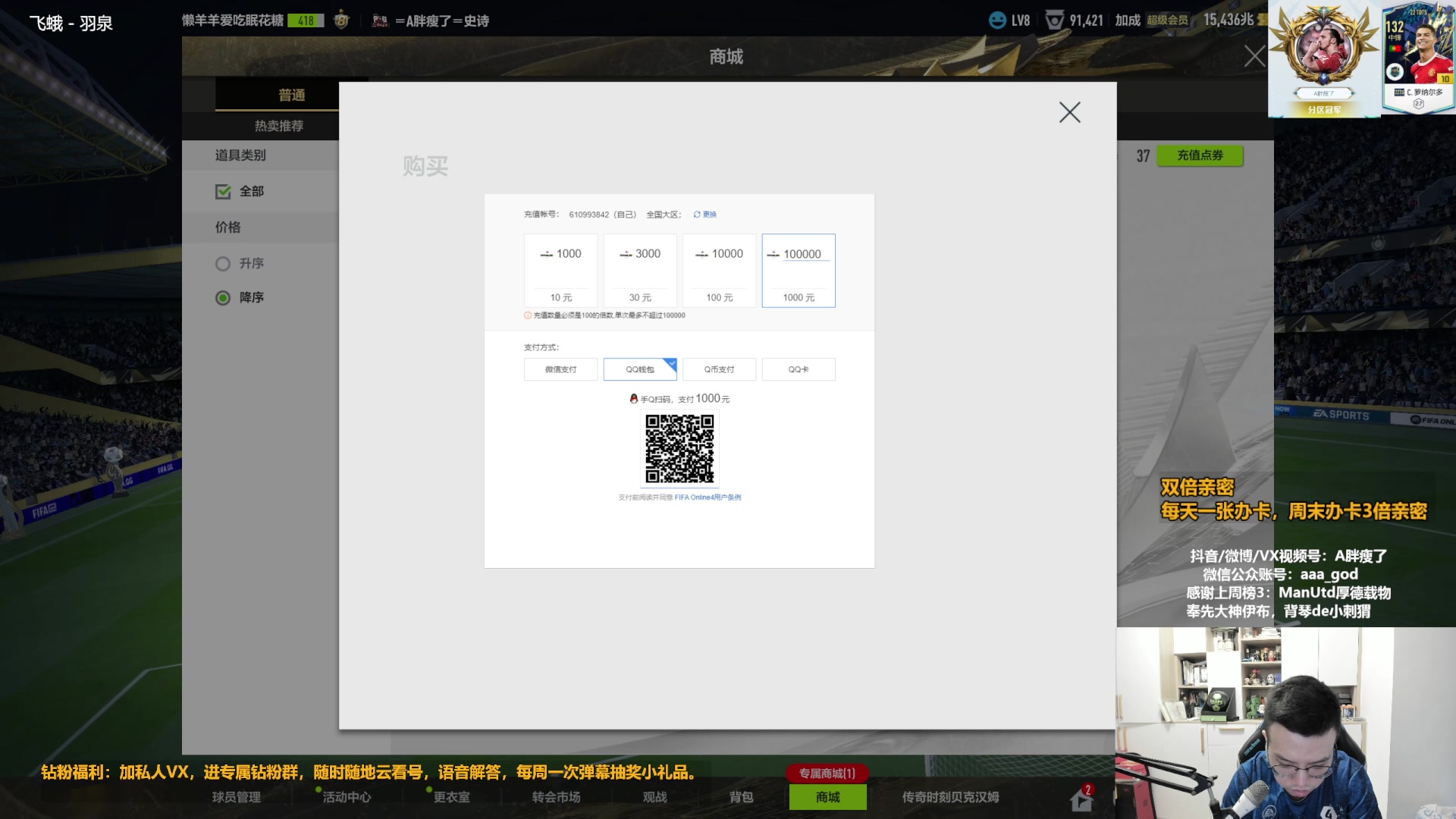This screenshot has height=819, width=1456.
Task: Choose the QQ卡 payment option
Action: point(798,369)
